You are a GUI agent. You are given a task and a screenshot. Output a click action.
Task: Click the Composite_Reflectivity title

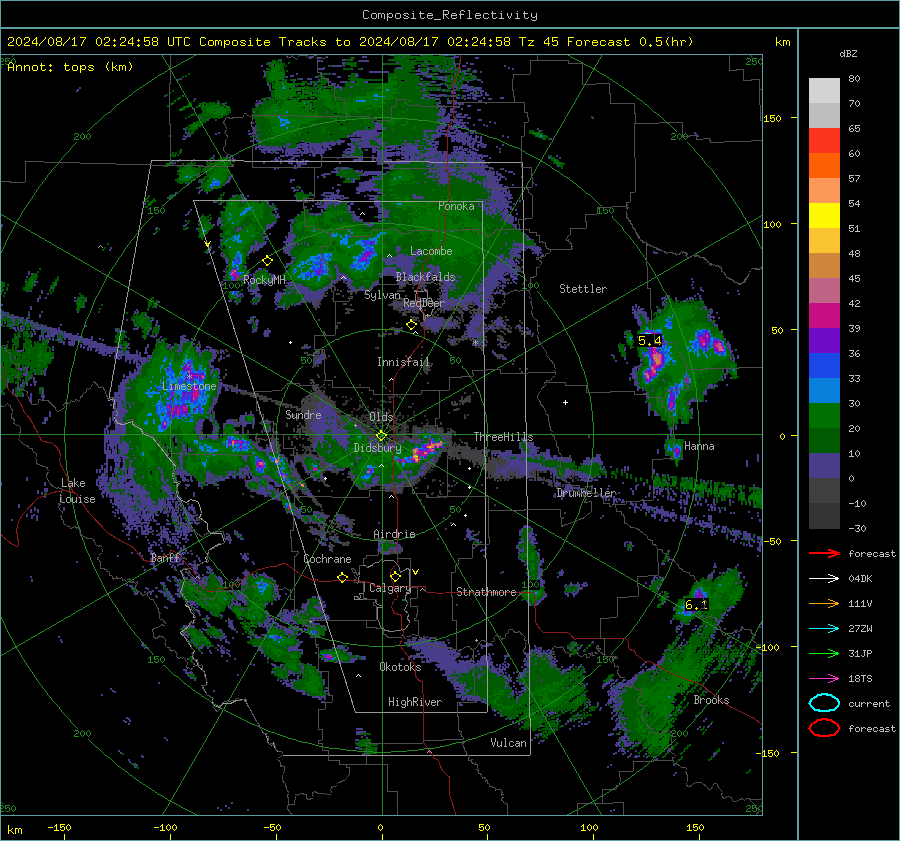(450, 15)
